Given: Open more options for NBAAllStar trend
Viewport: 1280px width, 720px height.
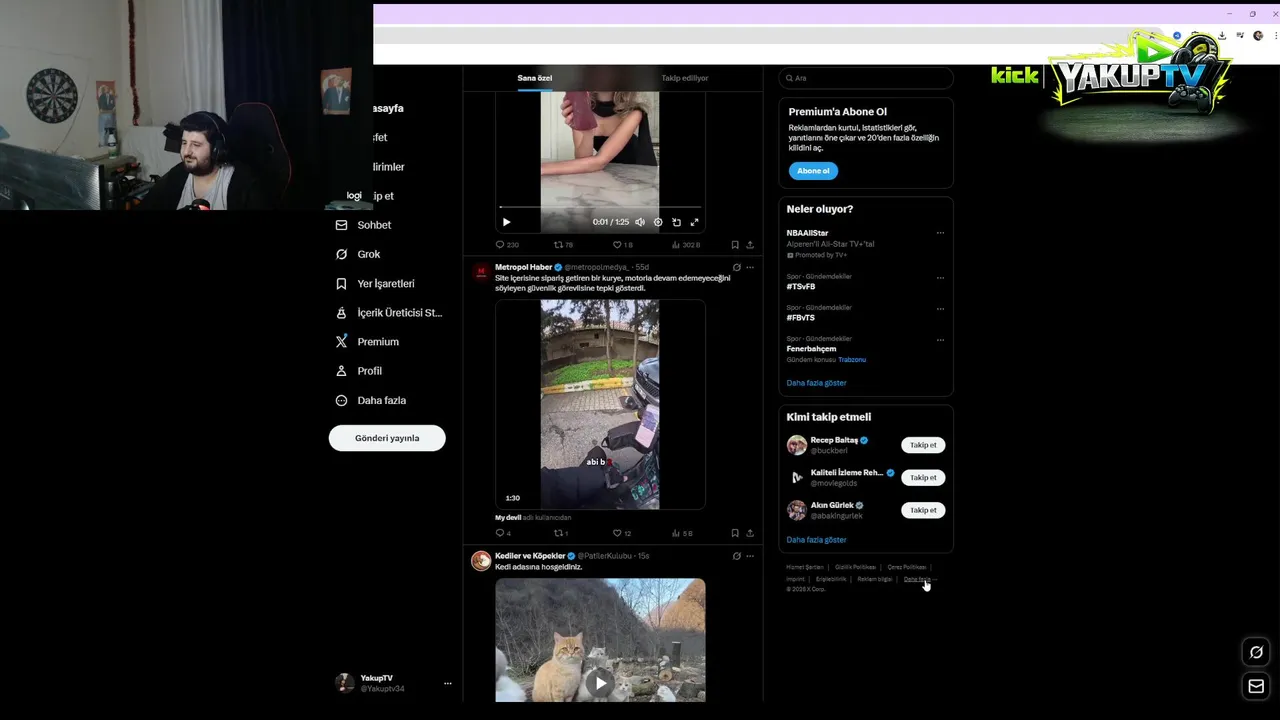Looking at the screenshot, I should point(940,233).
